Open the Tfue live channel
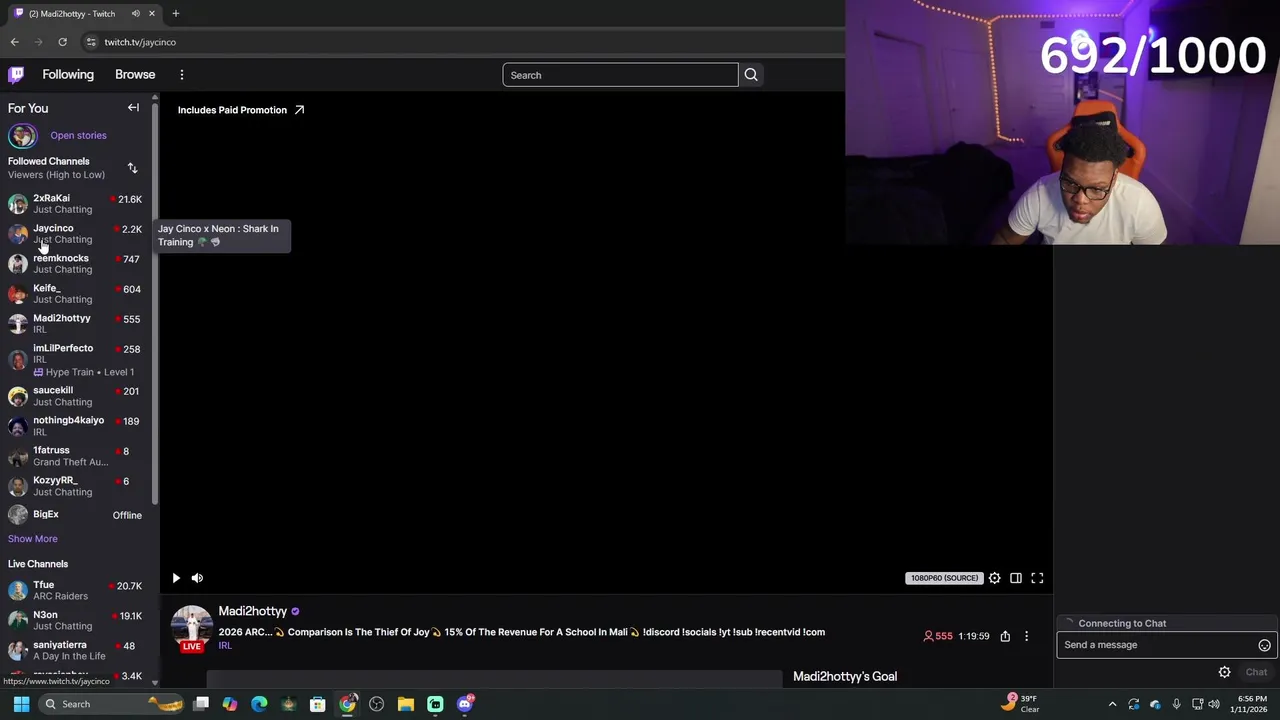 pyautogui.click(x=78, y=591)
